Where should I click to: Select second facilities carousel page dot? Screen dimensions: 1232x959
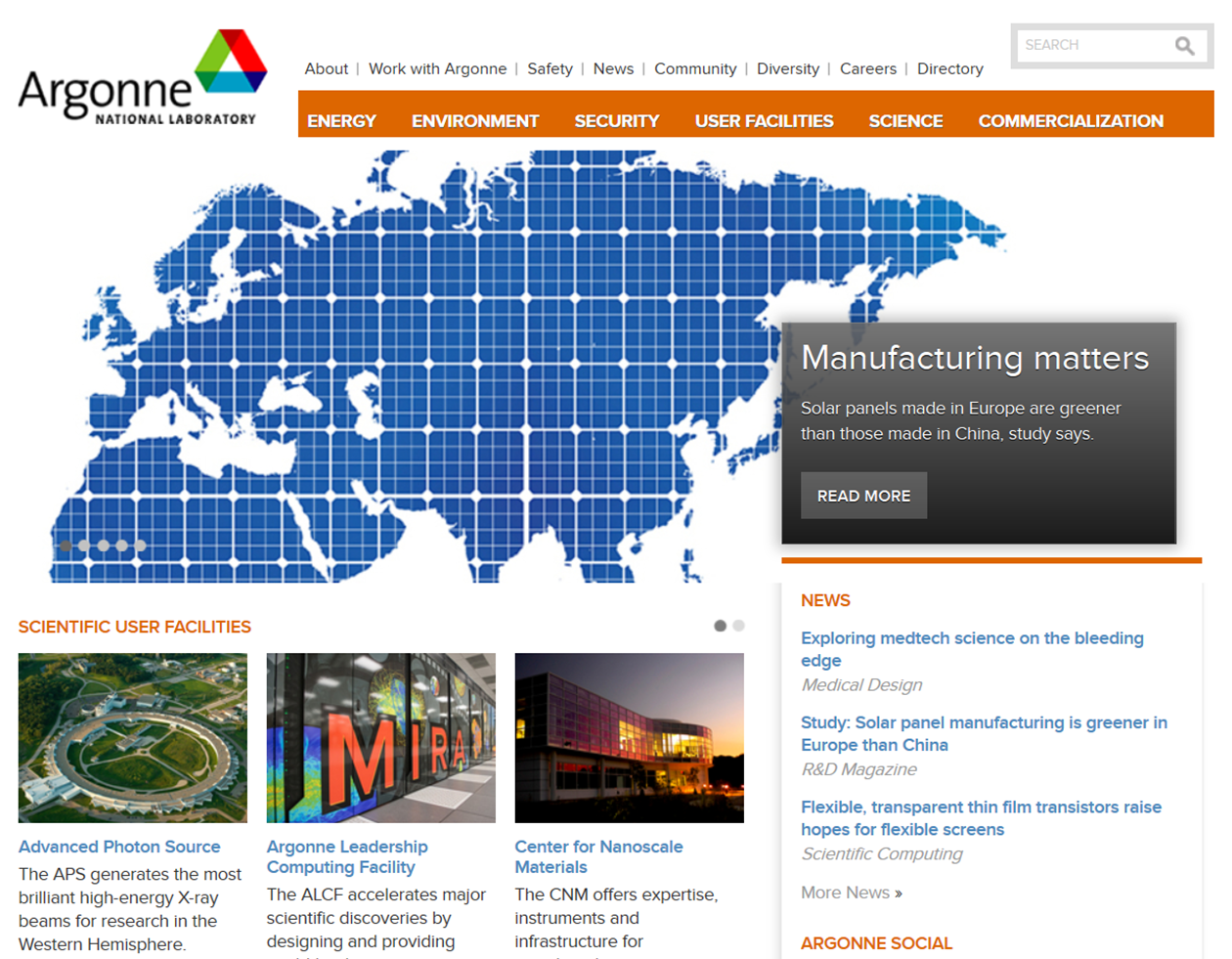point(739,626)
